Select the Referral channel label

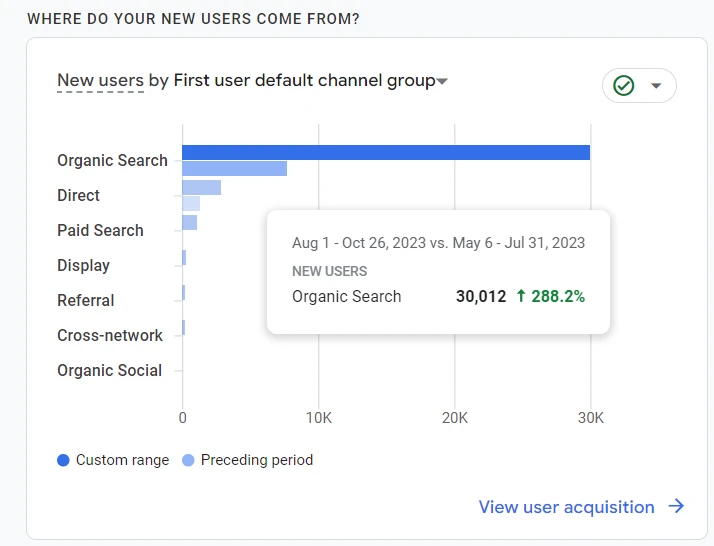[85, 300]
